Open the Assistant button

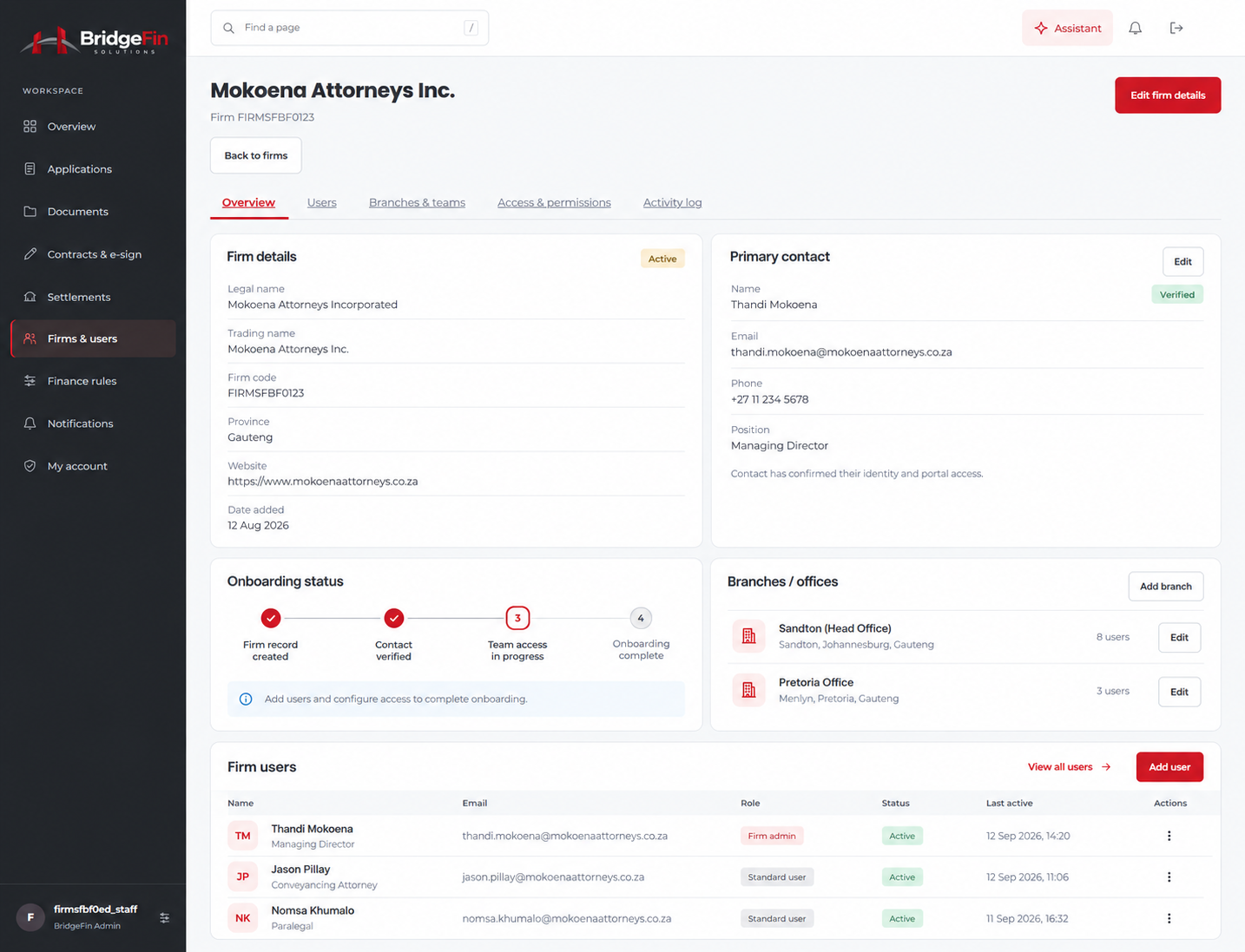click(1067, 28)
